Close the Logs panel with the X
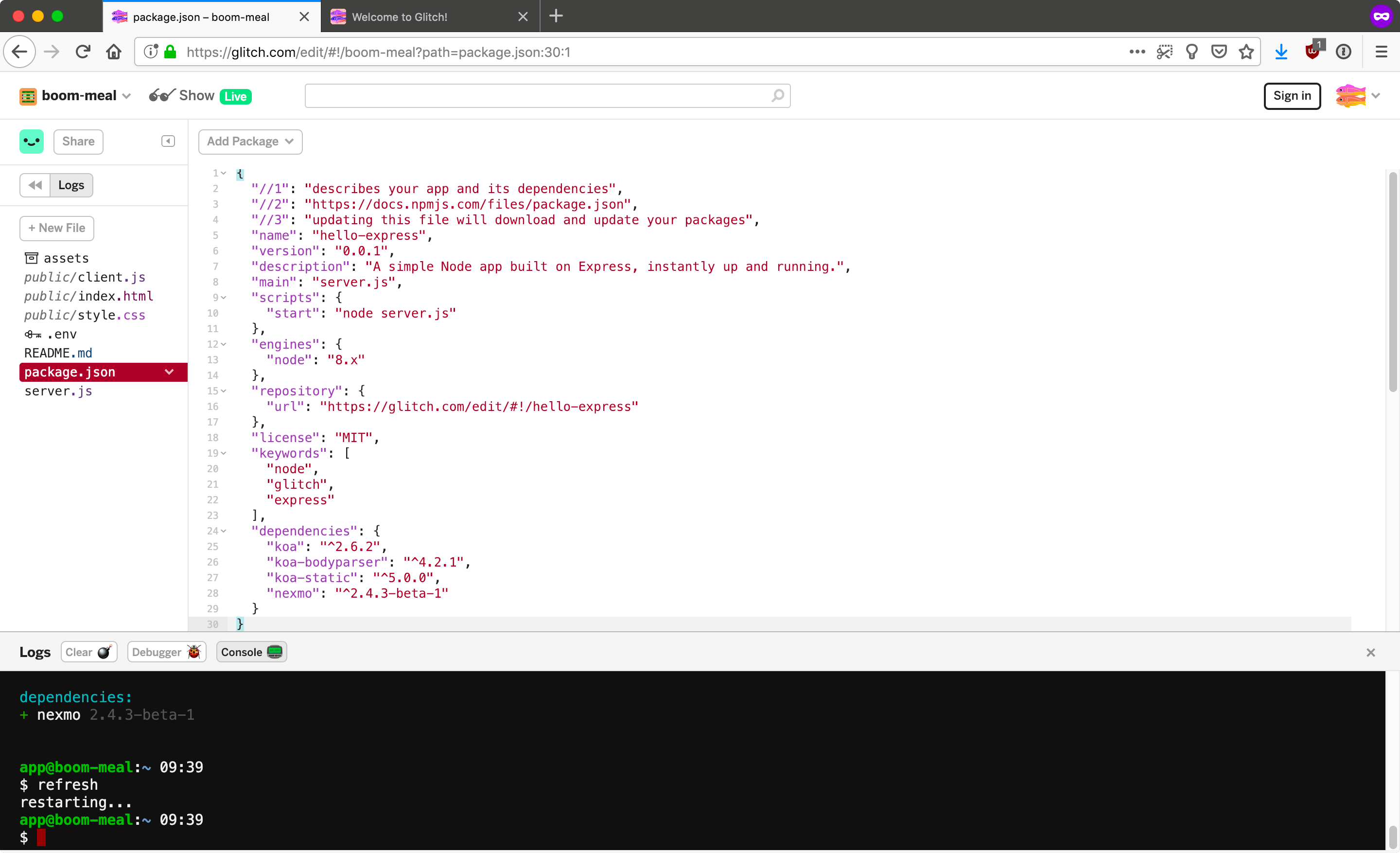 1370,653
